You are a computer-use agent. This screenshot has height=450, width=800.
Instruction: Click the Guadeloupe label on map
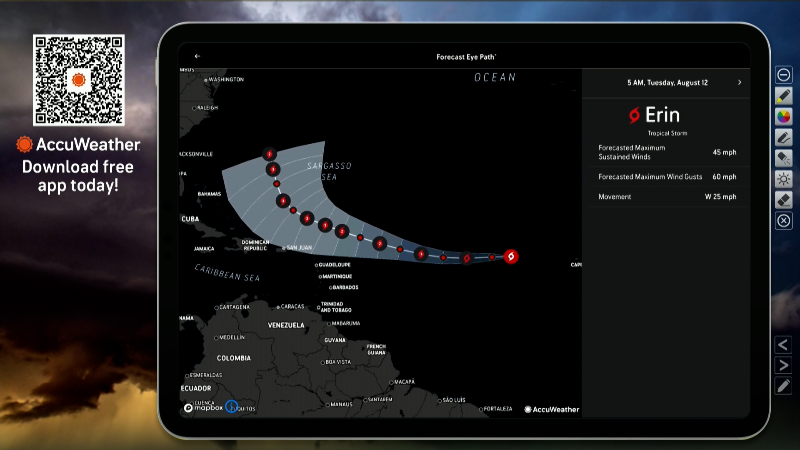tap(333, 265)
